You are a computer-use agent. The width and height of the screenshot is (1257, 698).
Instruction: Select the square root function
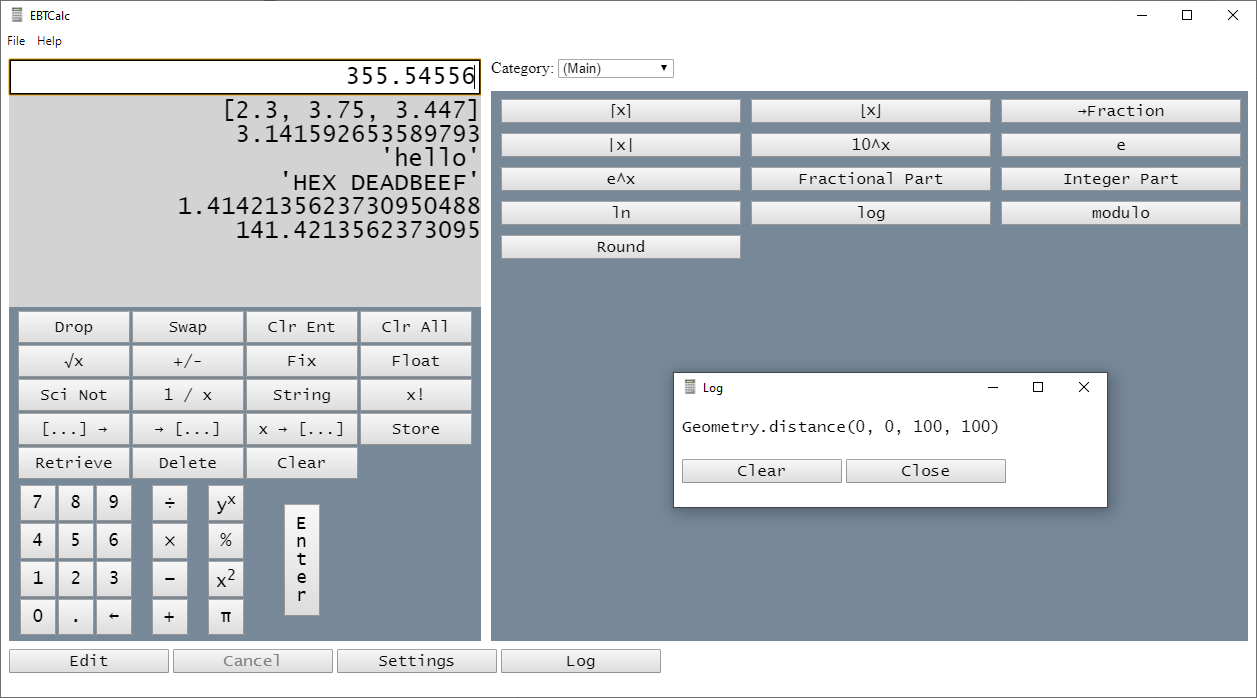coord(73,361)
